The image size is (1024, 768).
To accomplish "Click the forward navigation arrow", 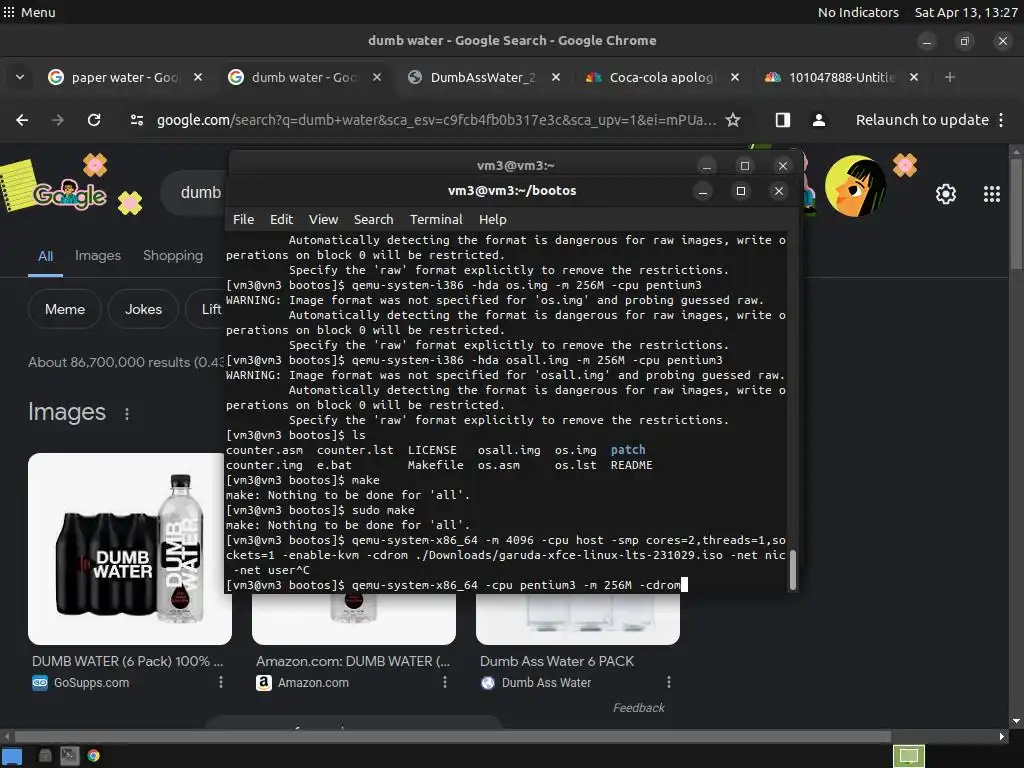I will coord(58,120).
